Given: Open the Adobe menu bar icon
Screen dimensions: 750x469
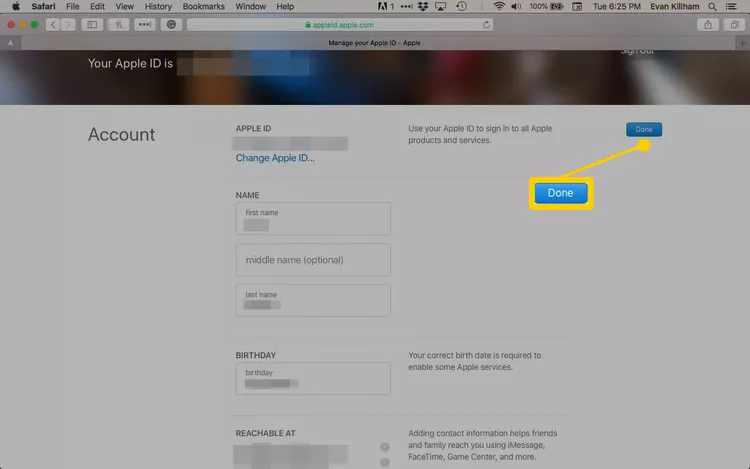Looking at the screenshot, I should [386, 6].
